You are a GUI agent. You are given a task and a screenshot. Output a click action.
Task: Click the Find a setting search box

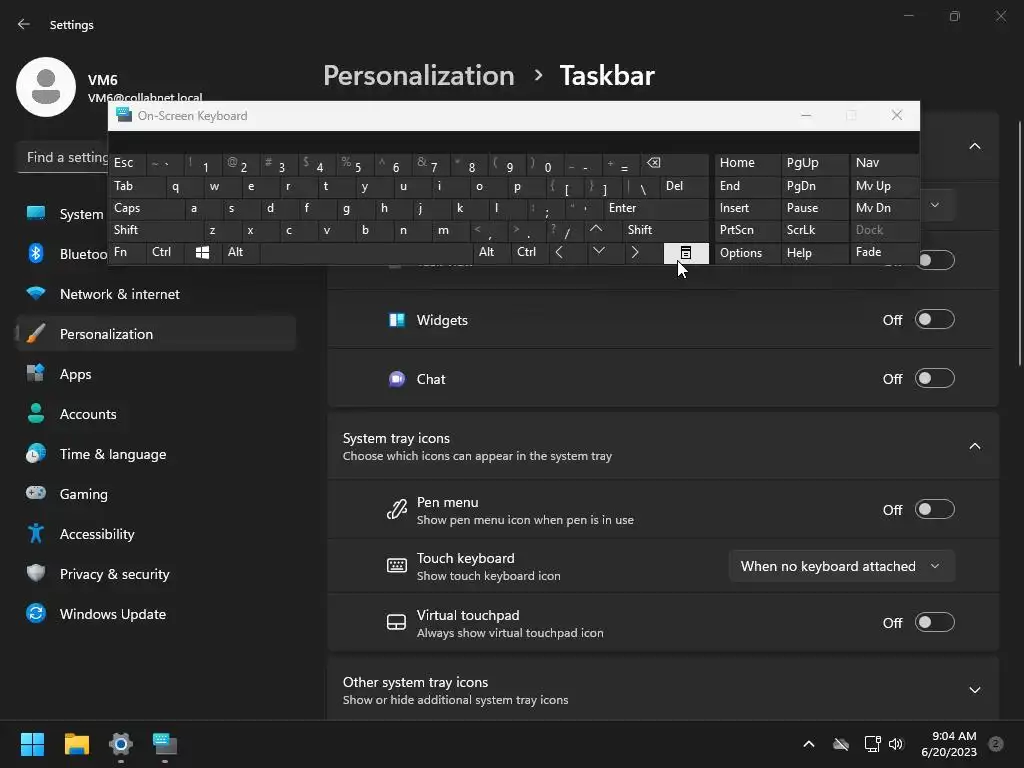point(63,157)
